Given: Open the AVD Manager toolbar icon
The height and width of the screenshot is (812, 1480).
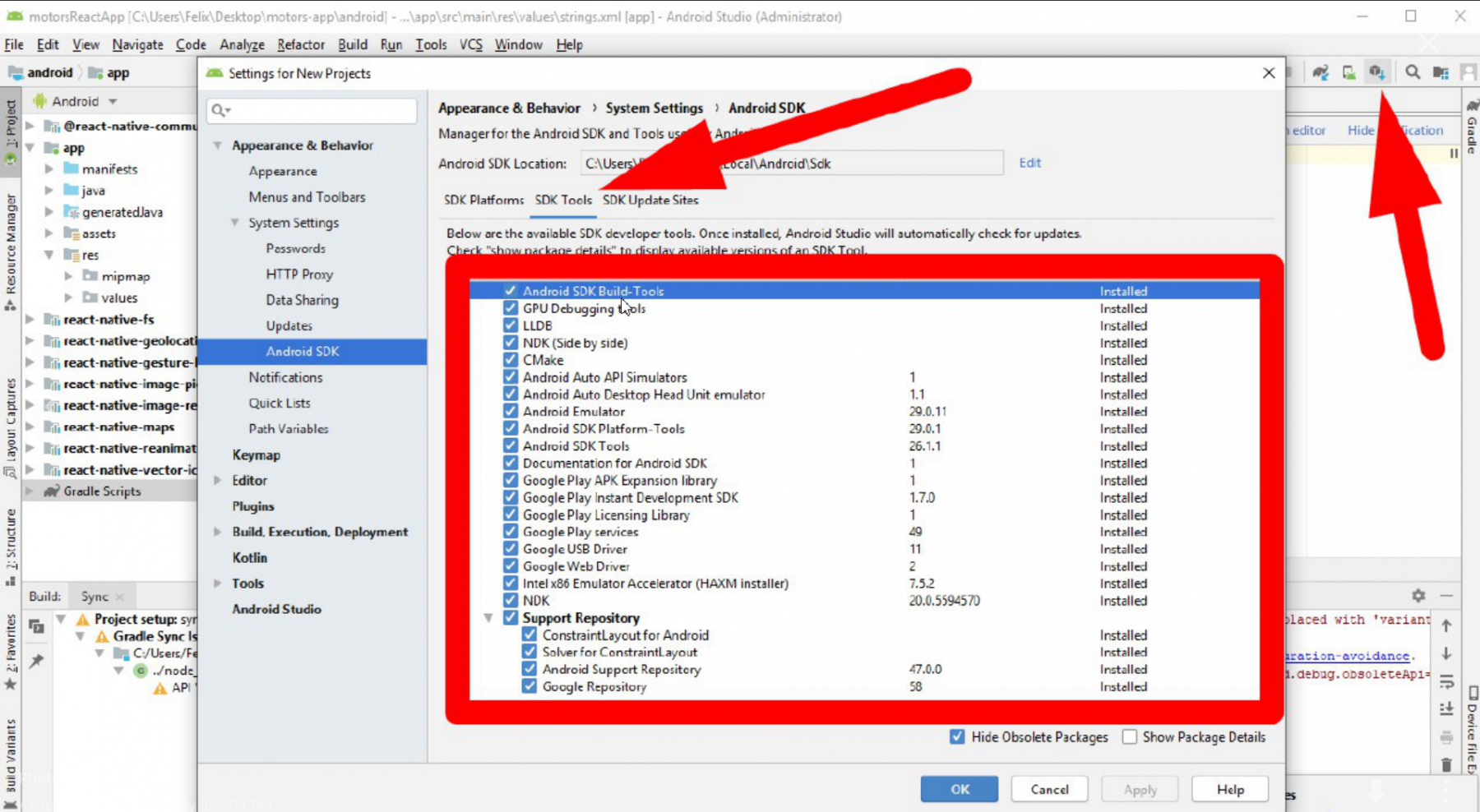Looking at the screenshot, I should click(x=1348, y=72).
